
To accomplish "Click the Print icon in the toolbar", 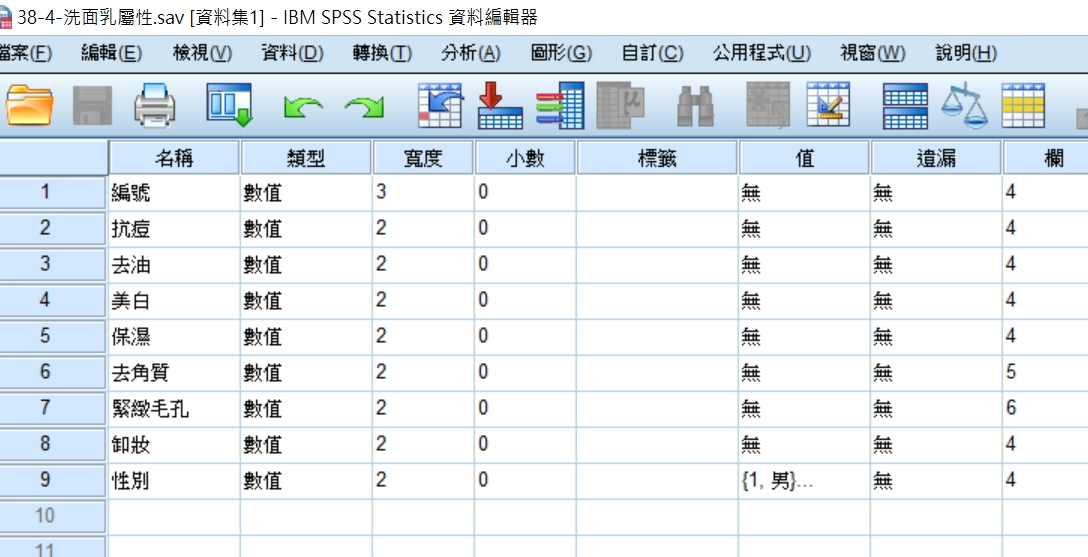I will click(154, 104).
